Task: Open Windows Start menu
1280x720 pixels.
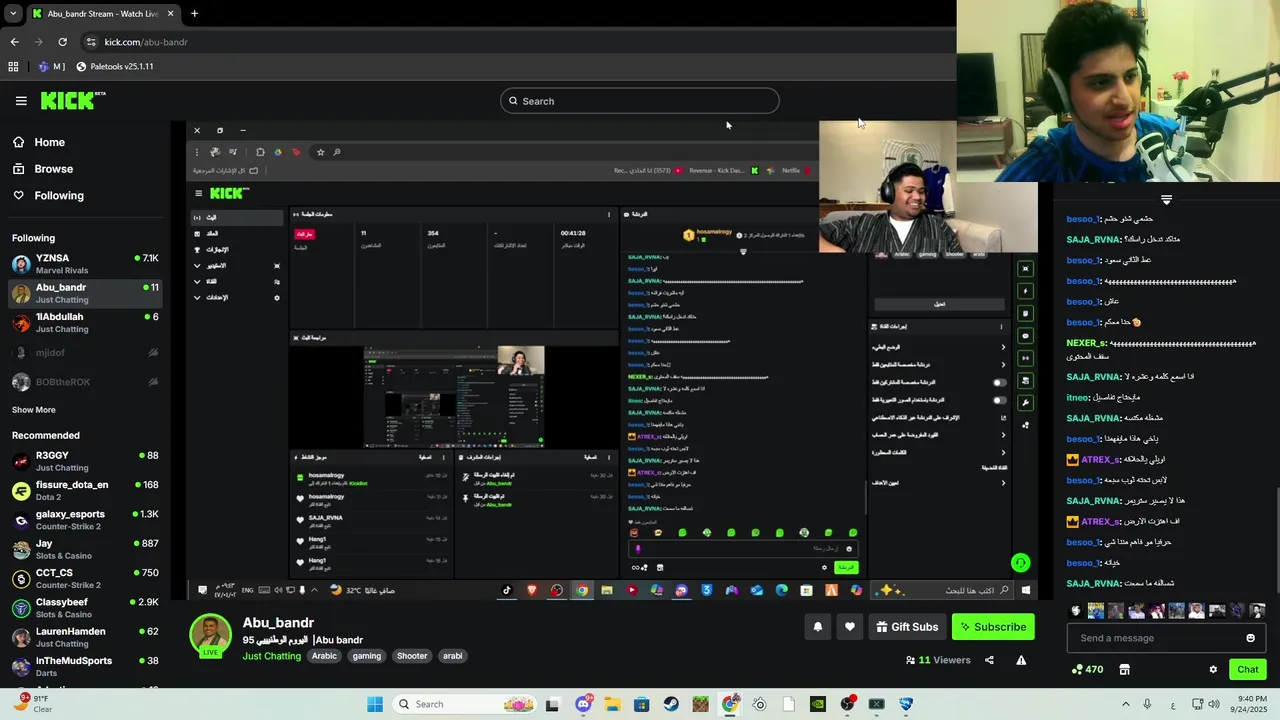Action: [x=374, y=704]
